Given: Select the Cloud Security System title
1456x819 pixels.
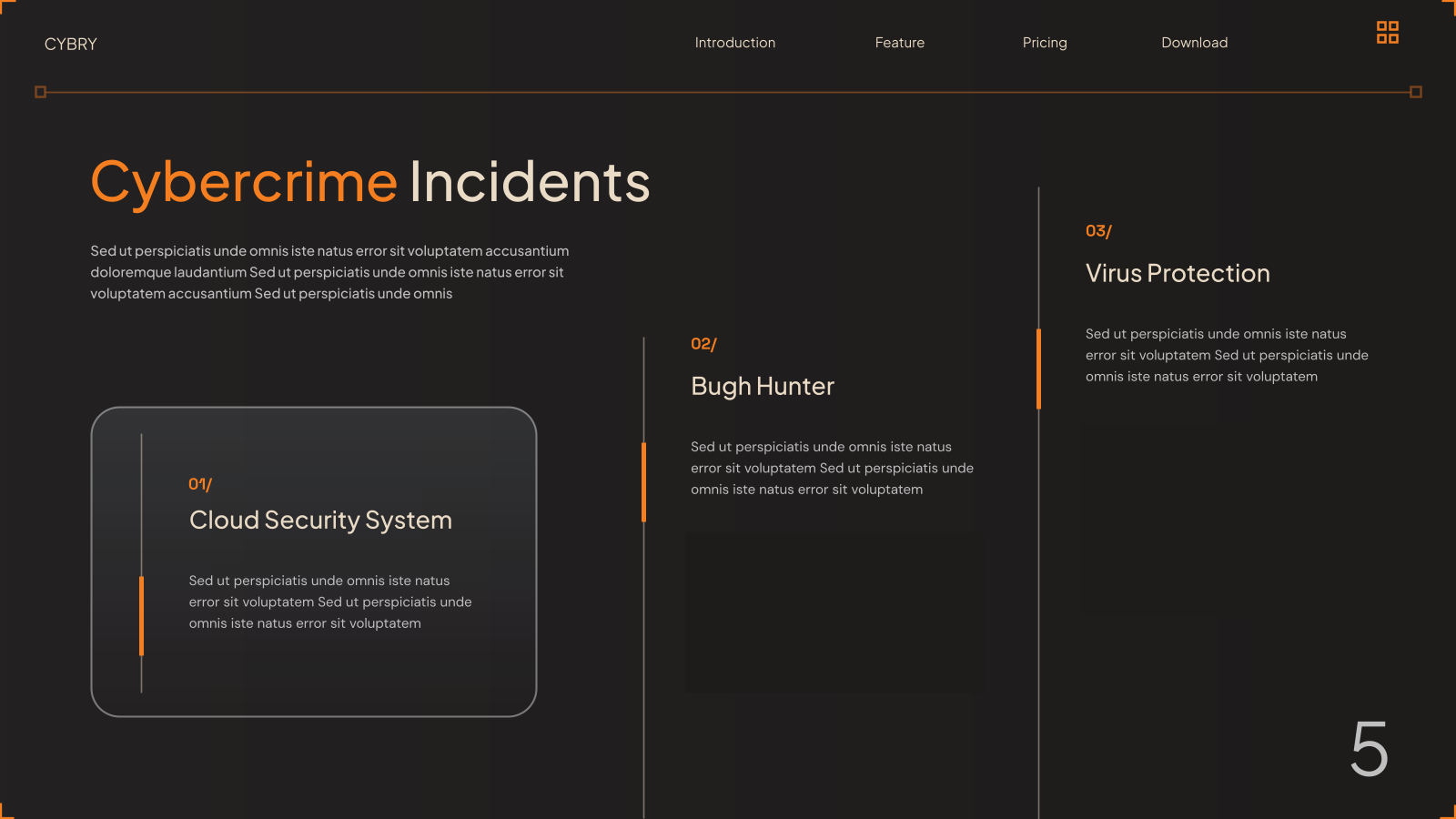Looking at the screenshot, I should [320, 520].
